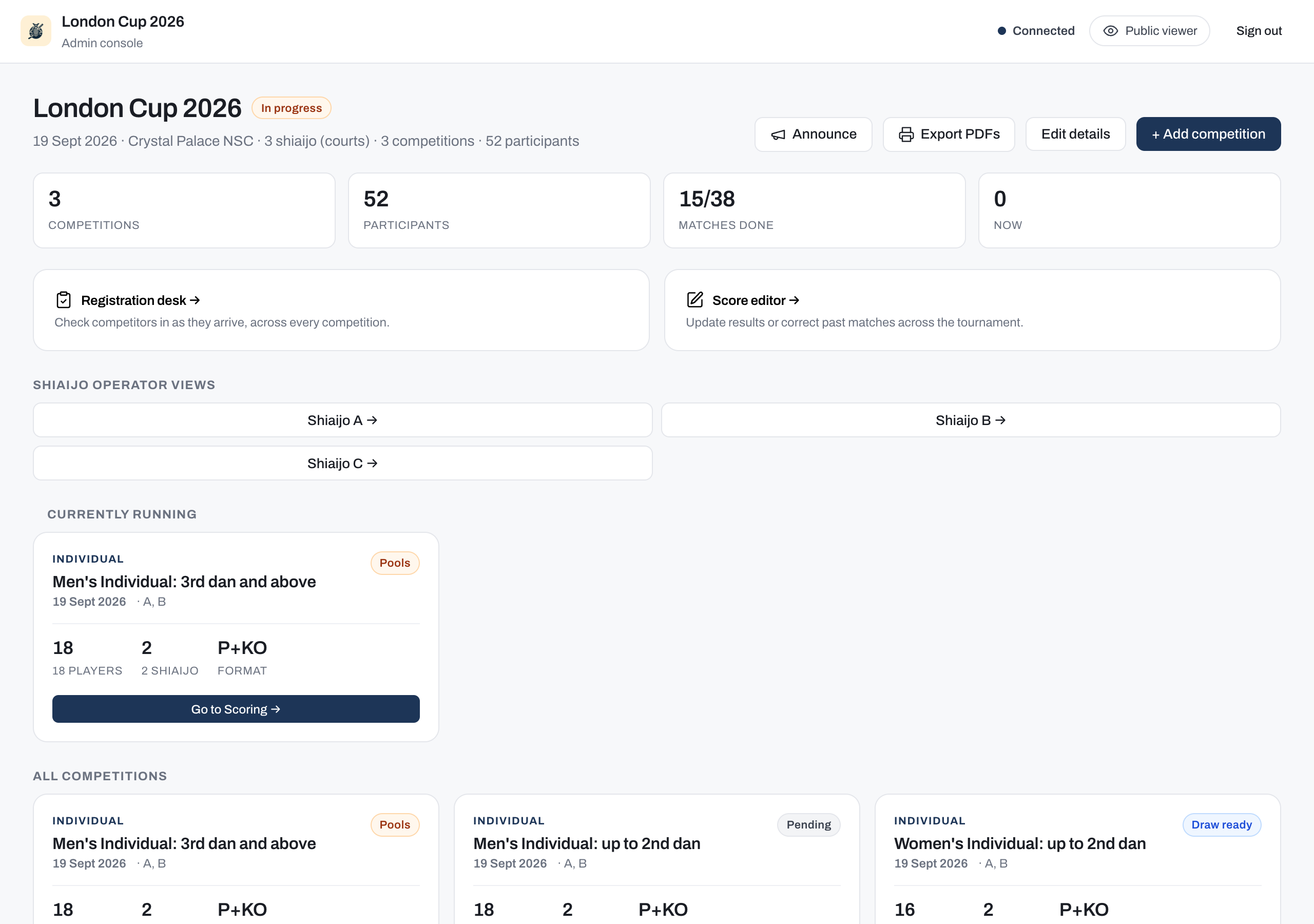1314x924 pixels.
Task: Click the 15/38 Matches done stat card
Action: tap(815, 210)
